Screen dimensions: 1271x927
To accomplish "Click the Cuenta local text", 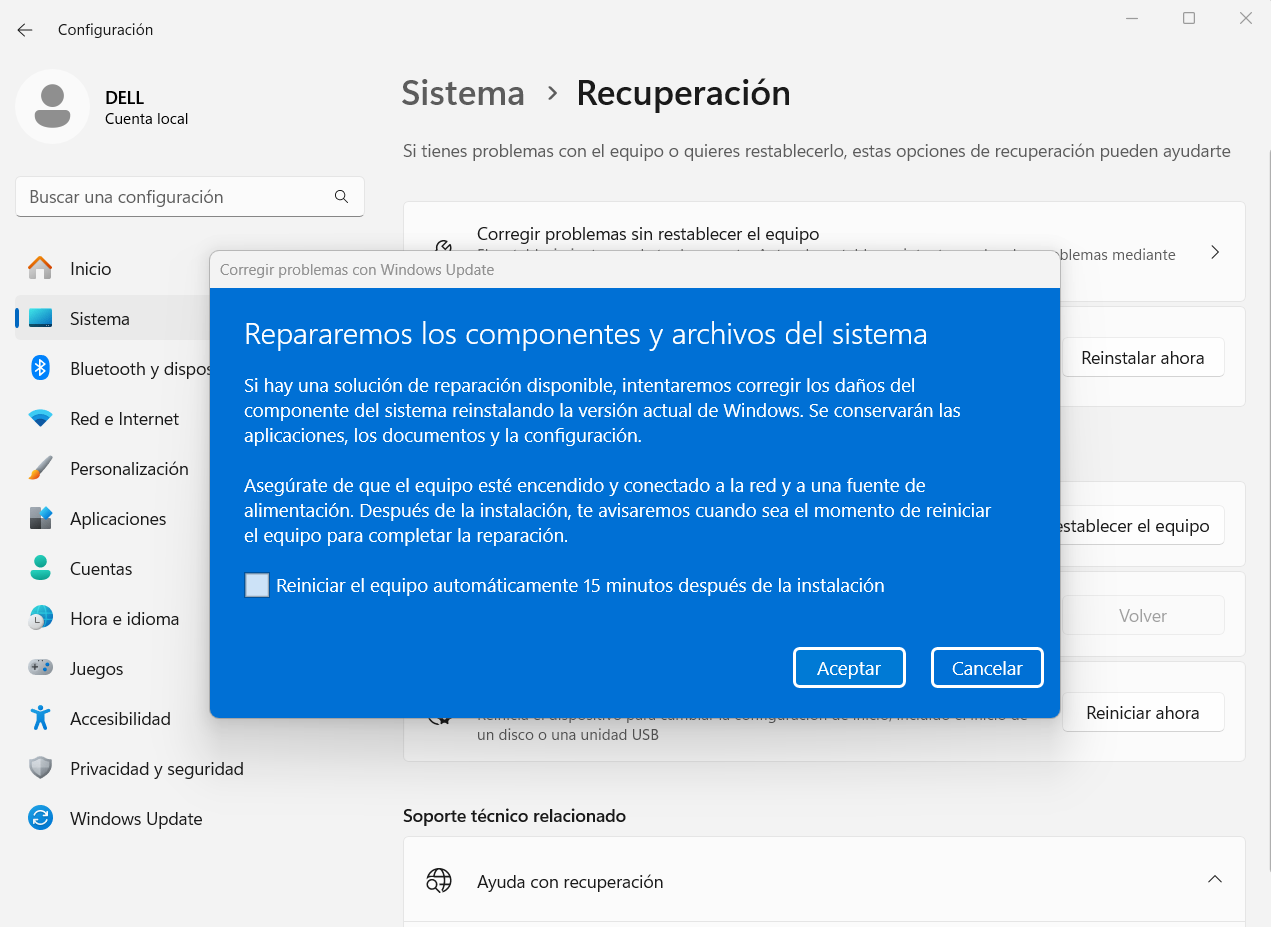I will (x=146, y=119).
